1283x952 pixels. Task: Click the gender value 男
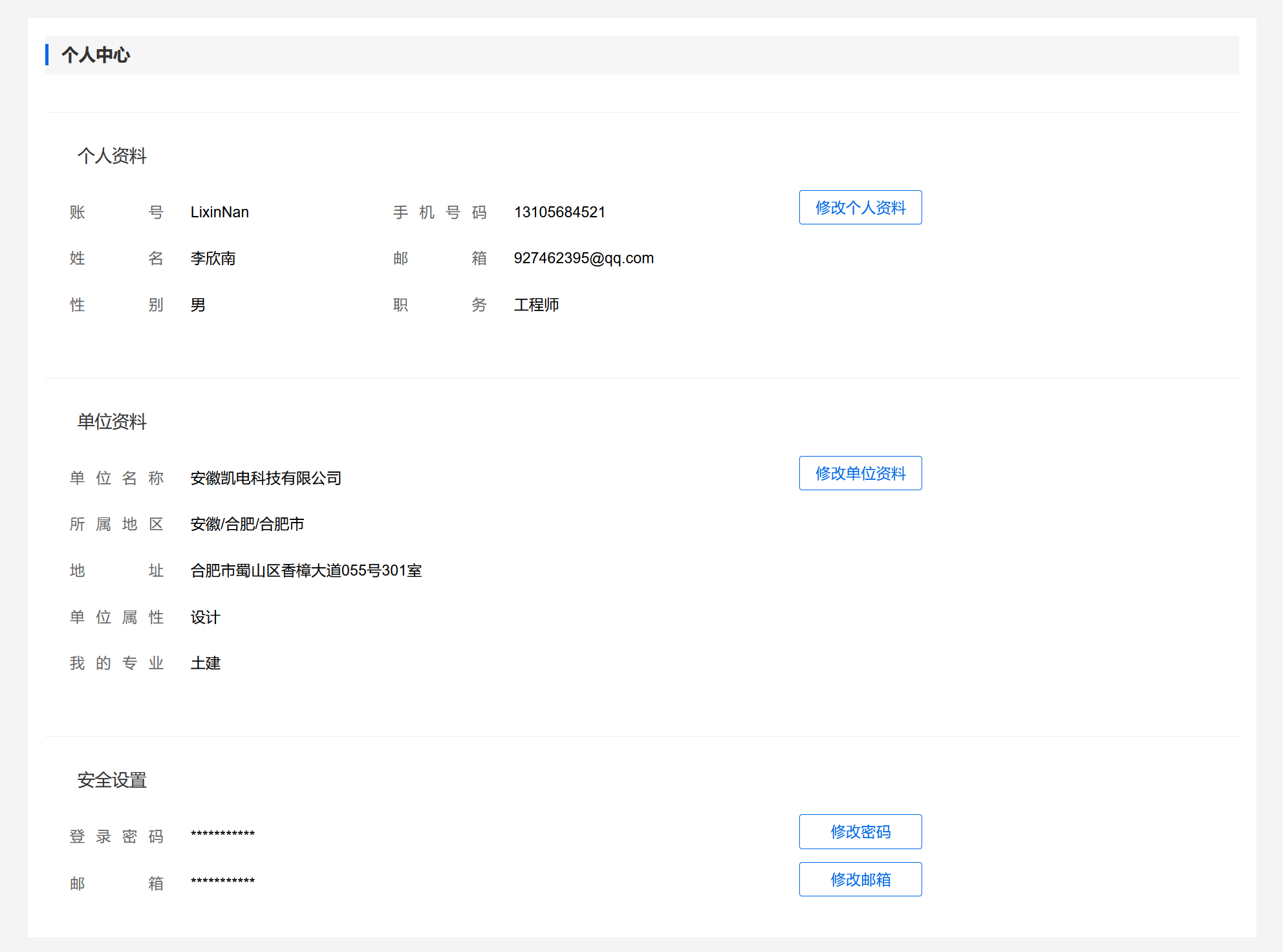[x=198, y=305]
